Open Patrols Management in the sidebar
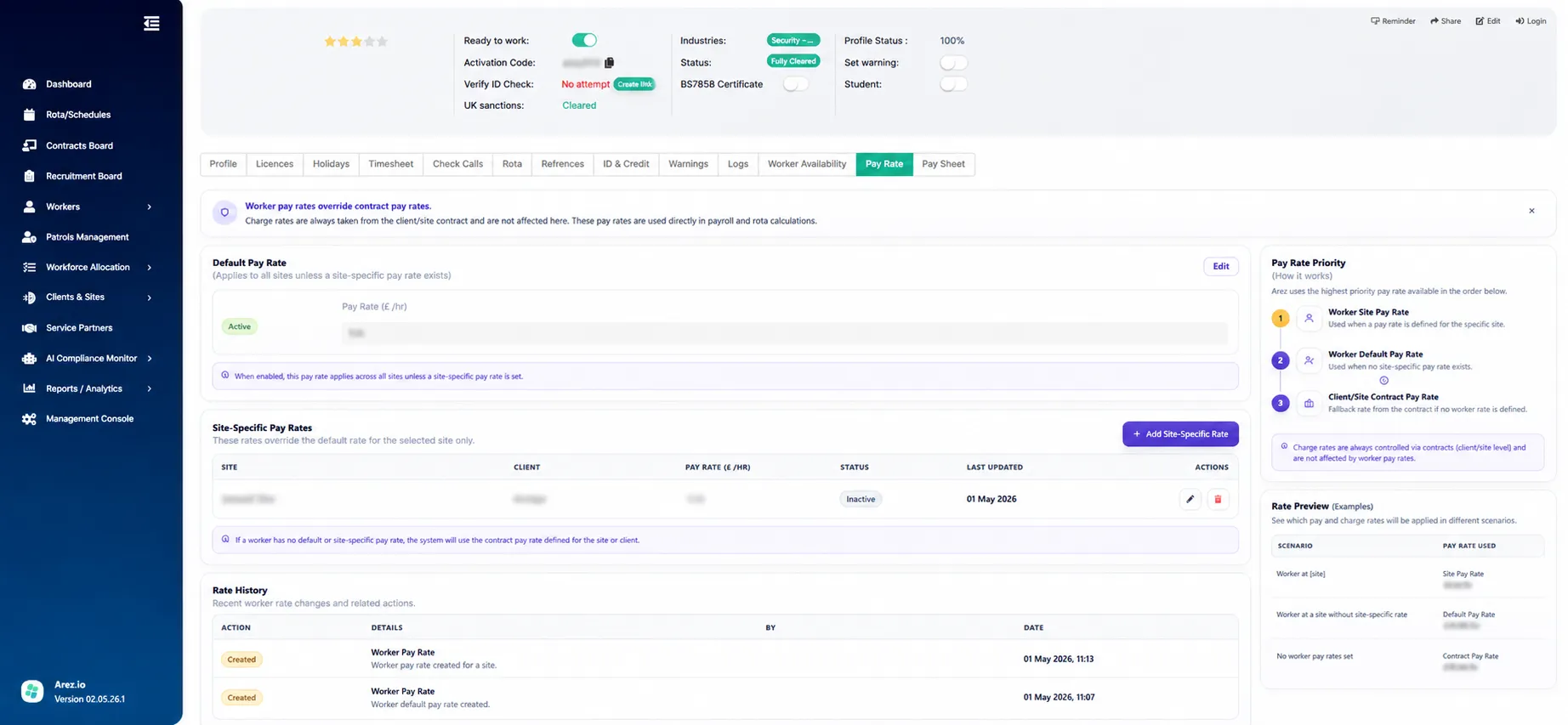 (x=87, y=237)
